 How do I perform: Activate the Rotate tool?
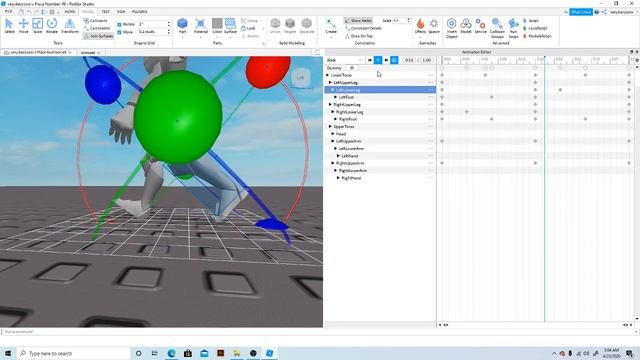click(52, 26)
